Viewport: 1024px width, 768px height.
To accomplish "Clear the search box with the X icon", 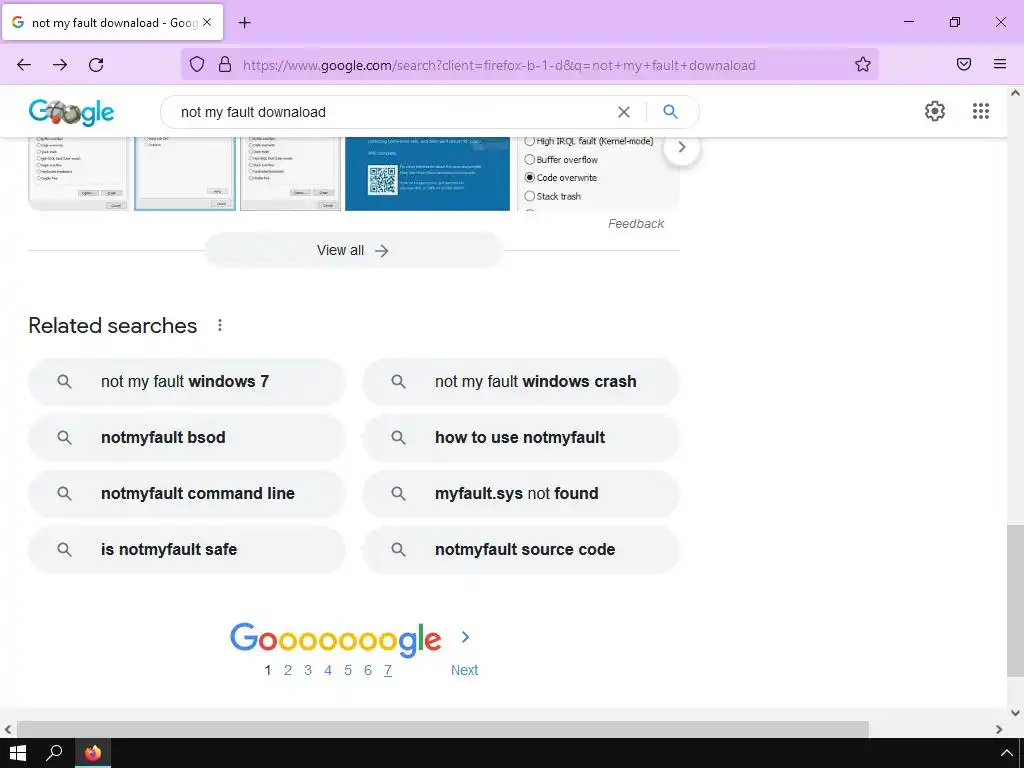I will (x=624, y=112).
